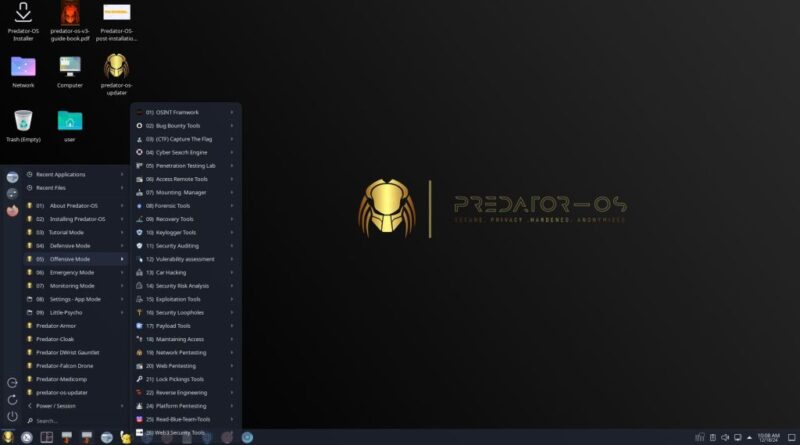Open the Predator-OS Installer desktop icon
The width and height of the screenshot is (800, 445).
[x=23, y=21]
